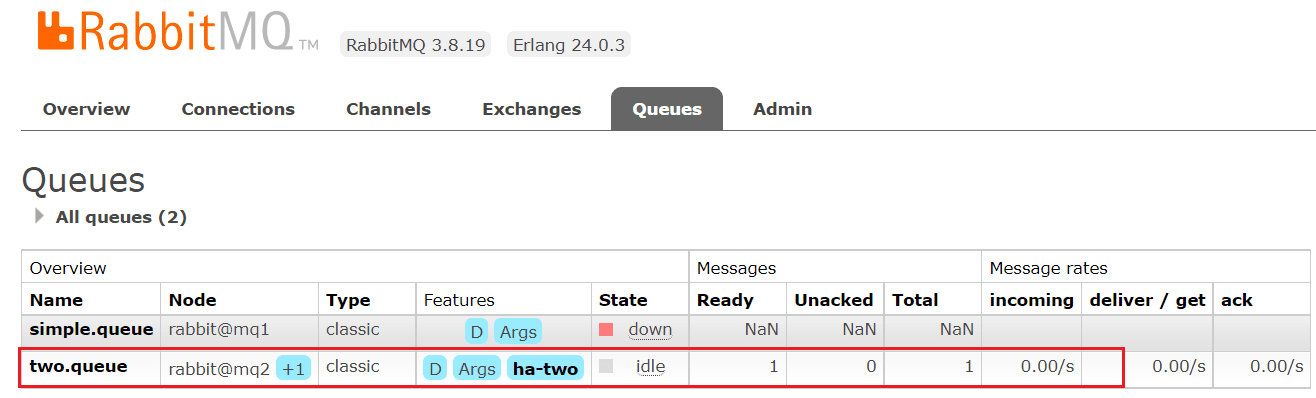Switch to the Connections tab
The image size is (1316, 398).
pyautogui.click(x=238, y=109)
